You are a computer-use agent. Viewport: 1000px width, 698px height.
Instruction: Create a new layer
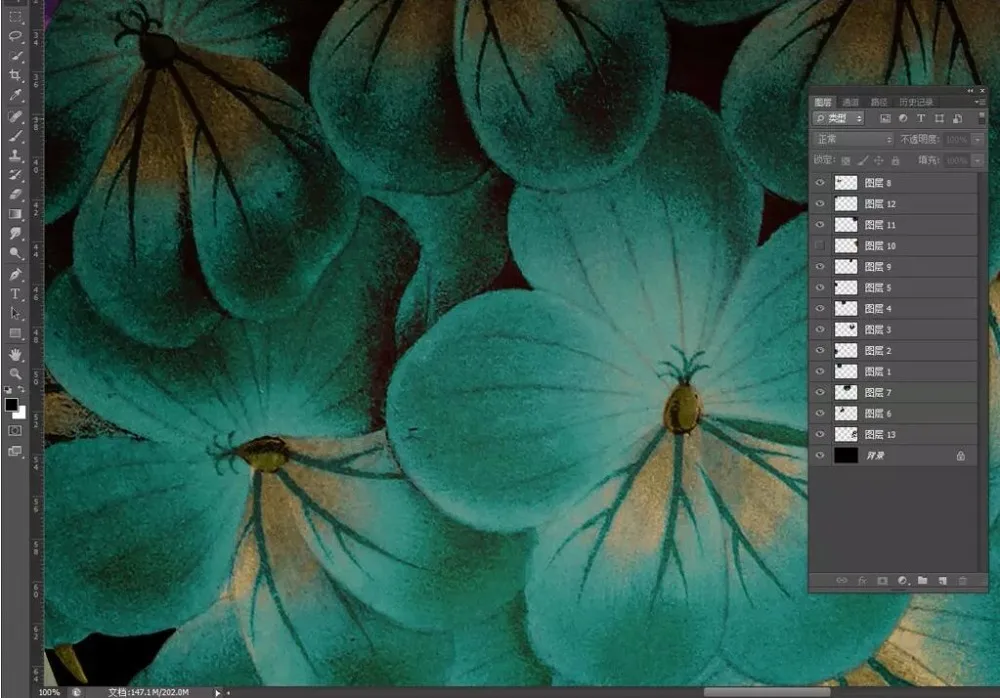pos(943,581)
